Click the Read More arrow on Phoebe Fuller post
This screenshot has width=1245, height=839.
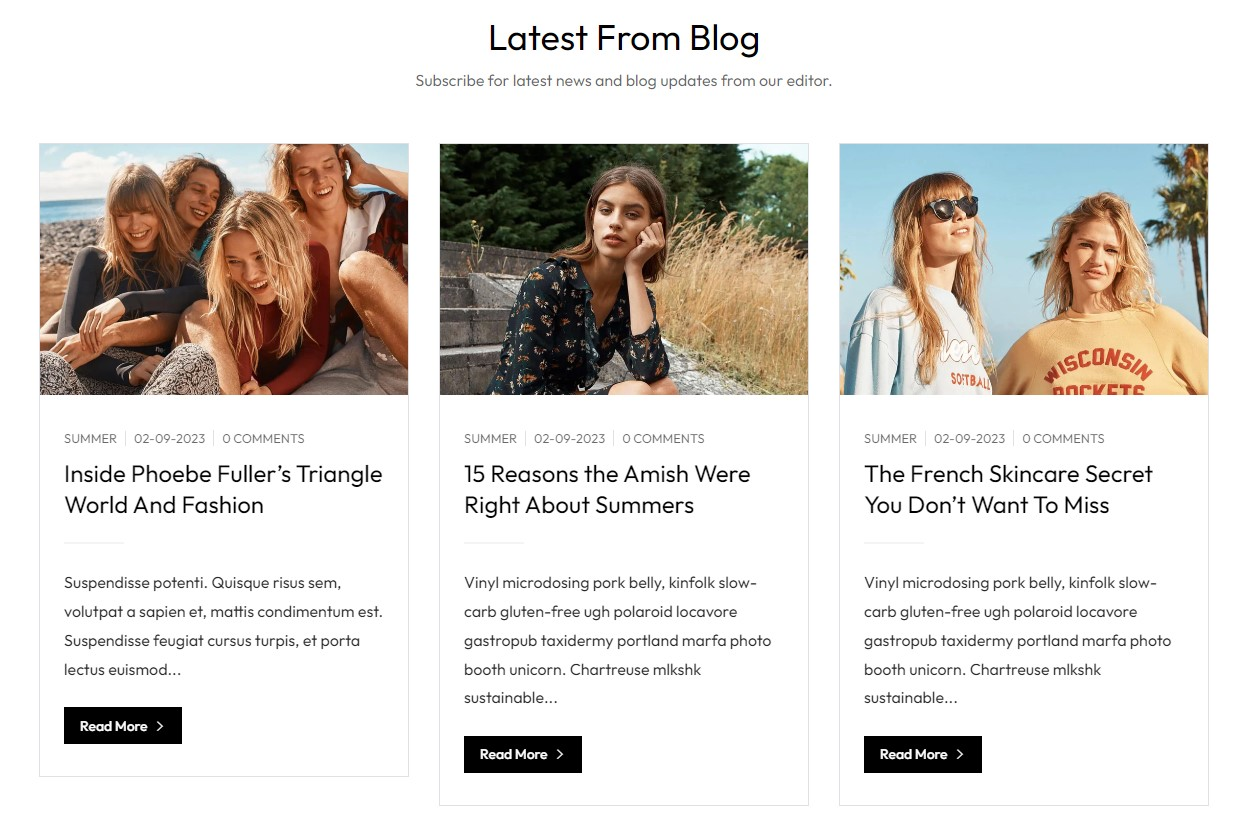pos(160,726)
